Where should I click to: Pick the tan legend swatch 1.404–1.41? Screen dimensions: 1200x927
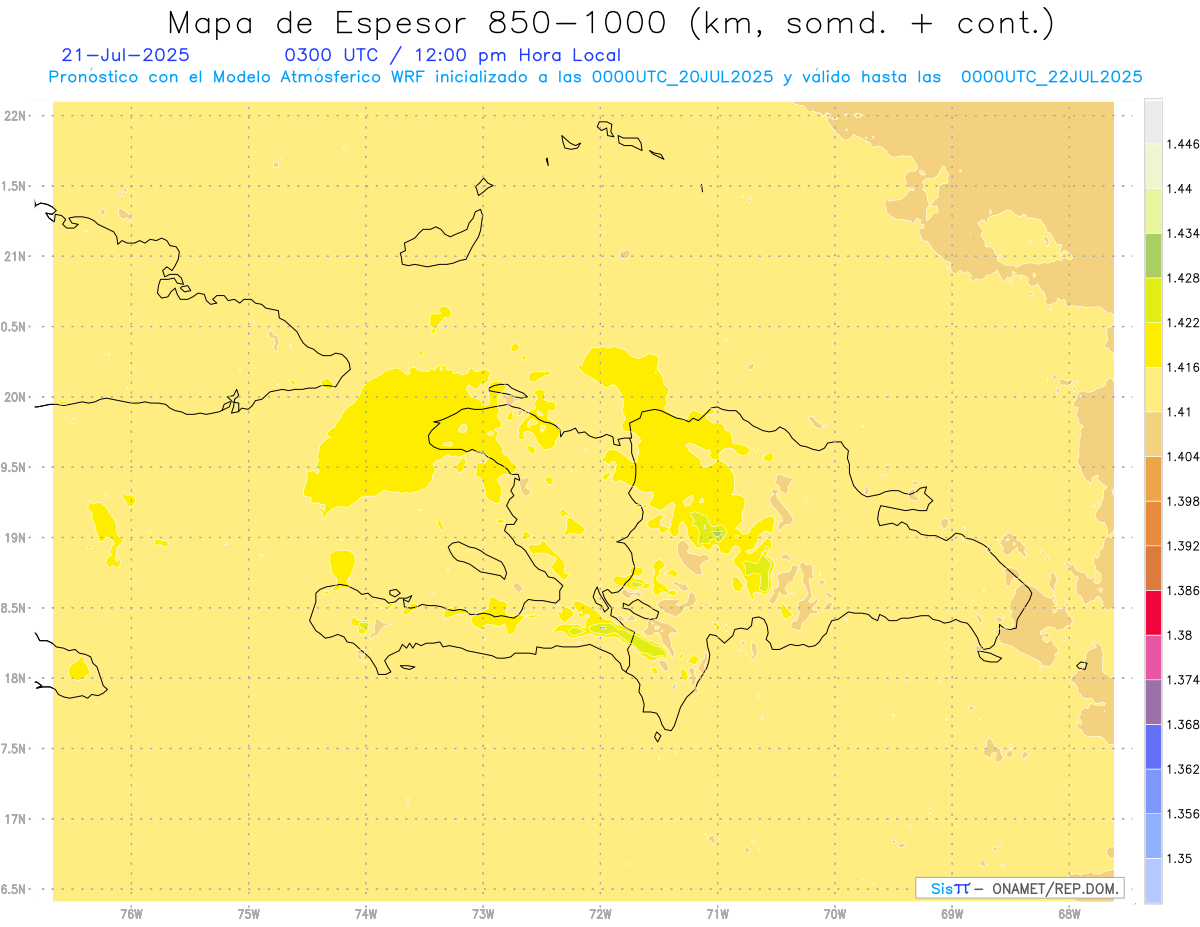[x=1153, y=434]
